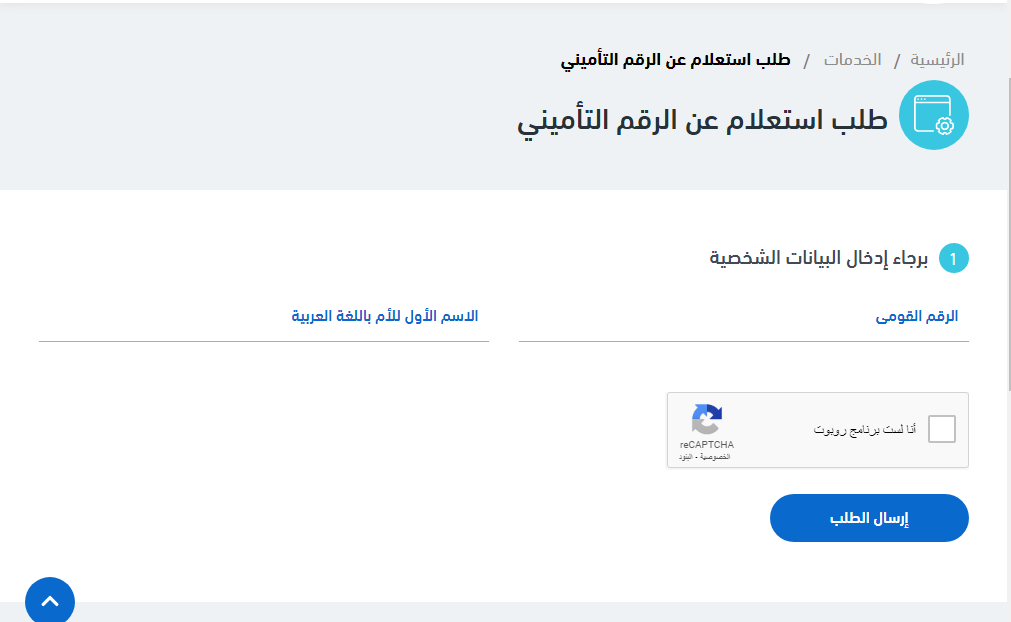Click breadcrumb item طلب استعلام عن الرقم التأميني
This screenshot has width=1011, height=622.
tap(675, 59)
